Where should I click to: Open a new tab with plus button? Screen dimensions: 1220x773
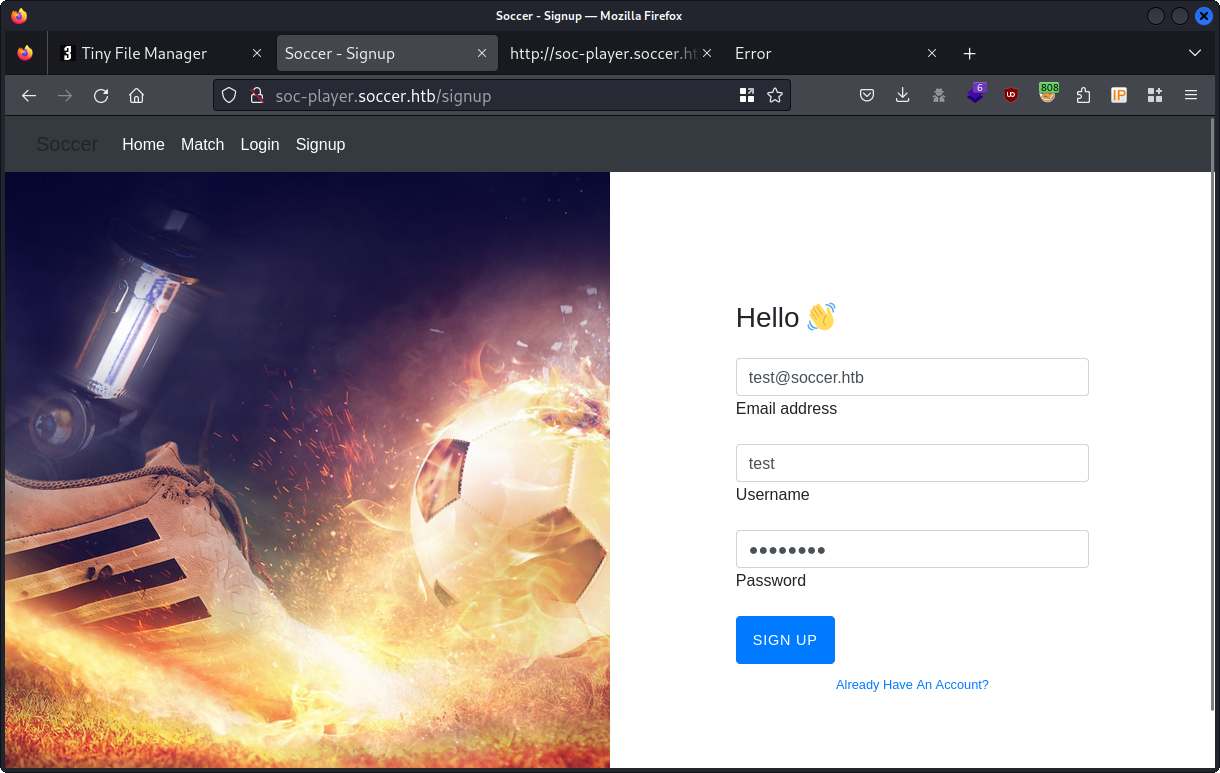point(969,54)
